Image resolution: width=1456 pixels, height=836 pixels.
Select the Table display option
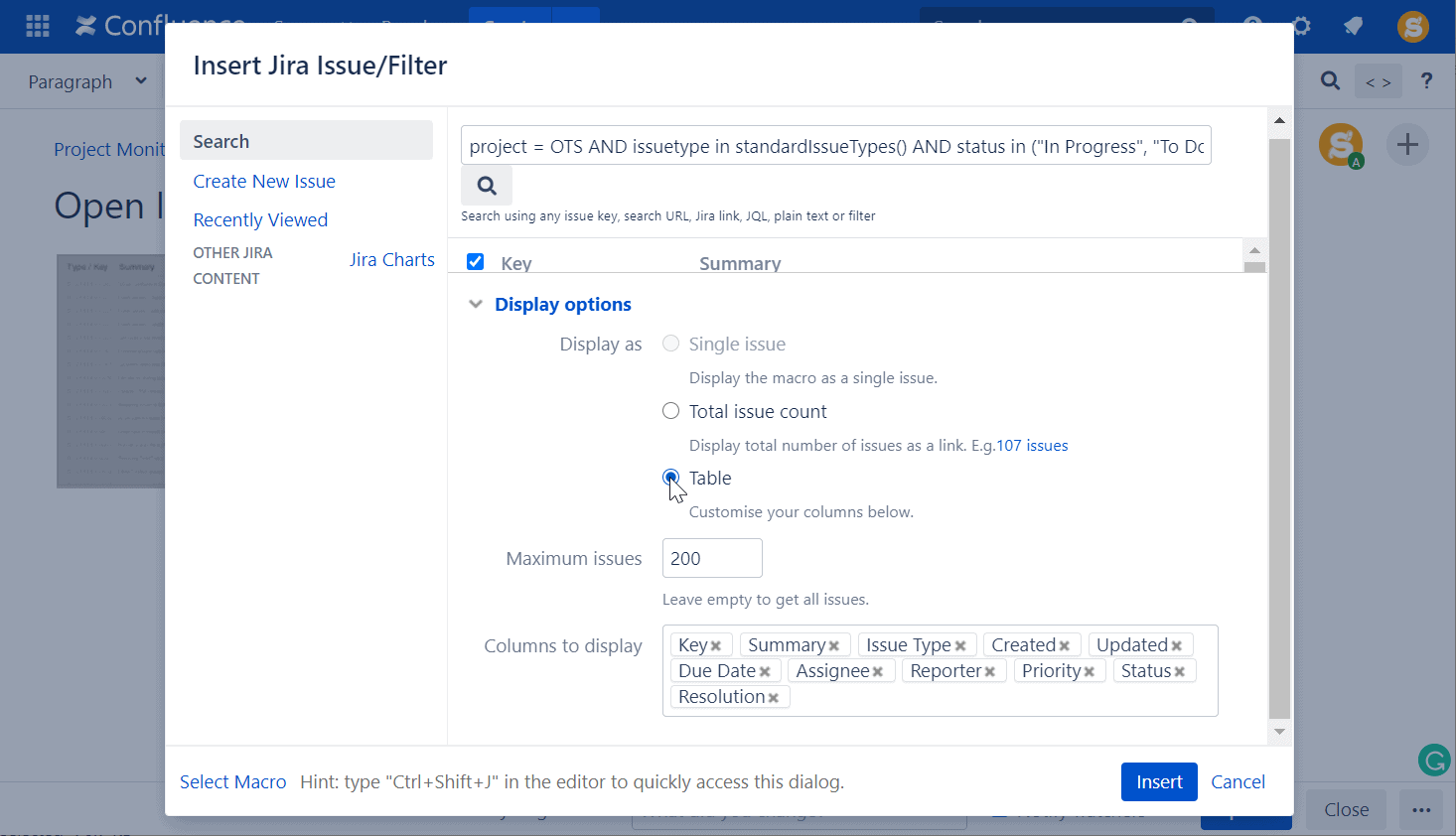point(670,478)
